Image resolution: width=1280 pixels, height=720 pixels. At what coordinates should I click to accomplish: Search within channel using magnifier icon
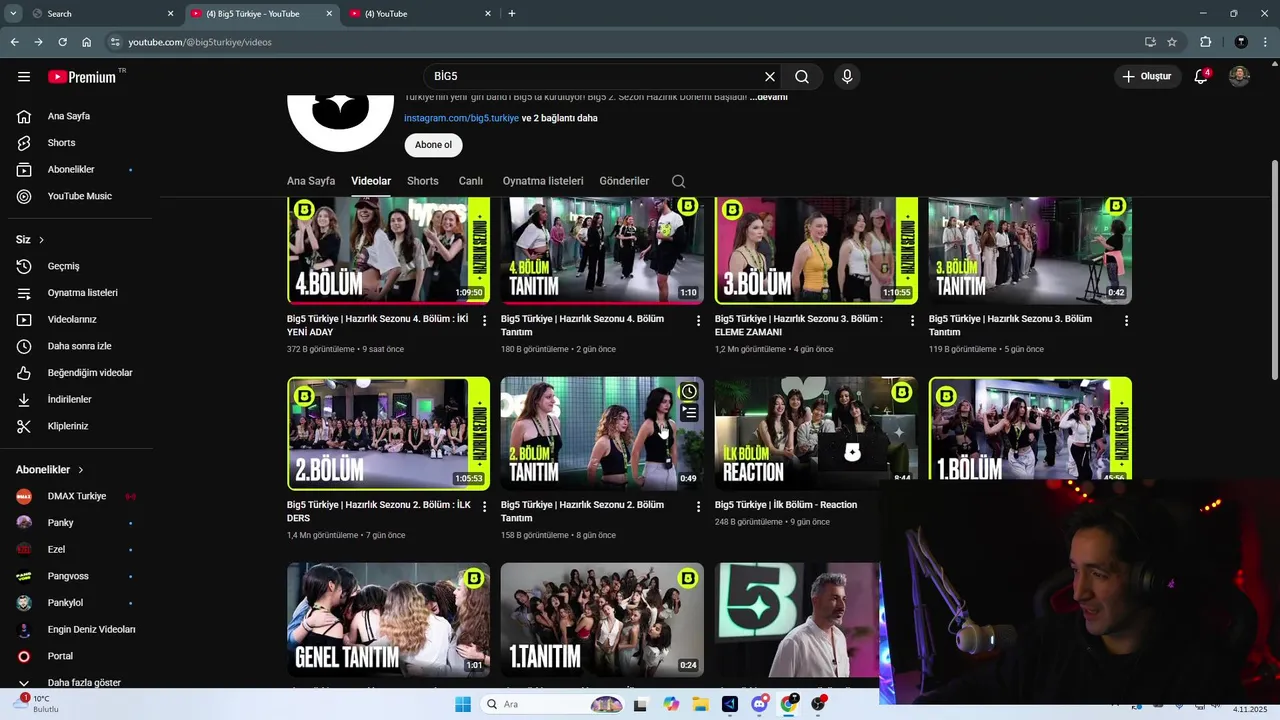678,181
